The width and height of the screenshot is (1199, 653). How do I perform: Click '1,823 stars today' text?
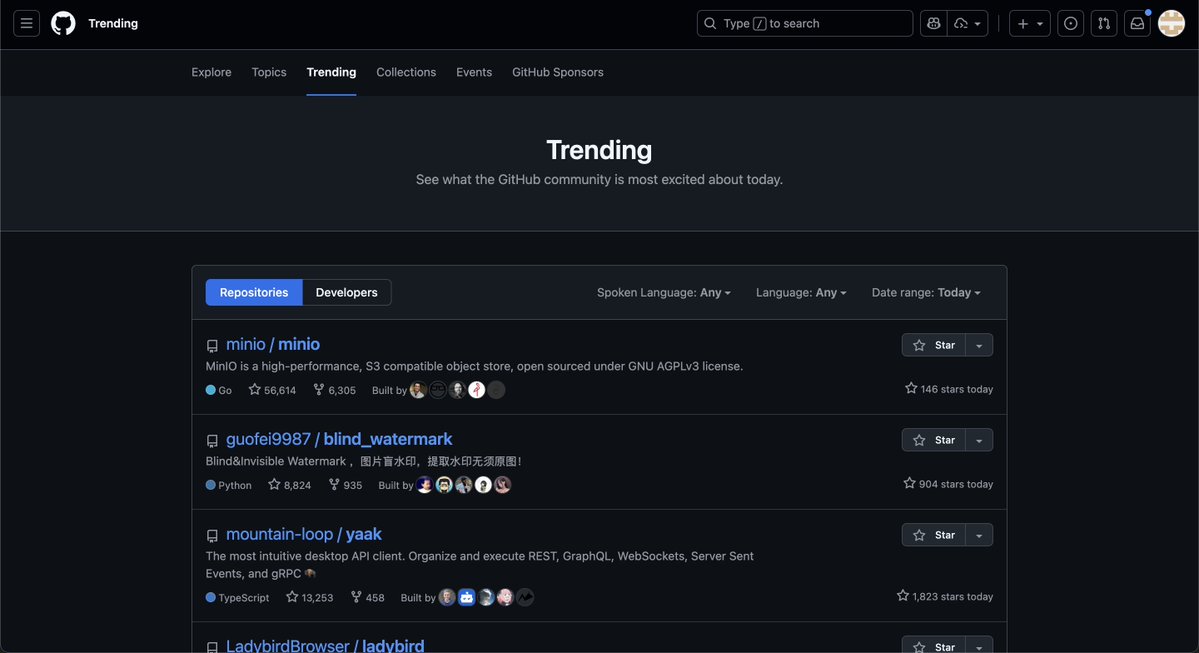pos(953,596)
